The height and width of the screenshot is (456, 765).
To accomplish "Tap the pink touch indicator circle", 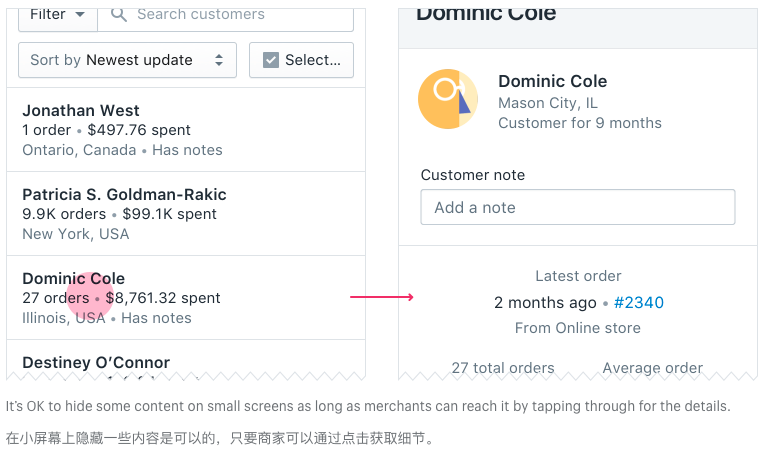I will tap(90, 297).
